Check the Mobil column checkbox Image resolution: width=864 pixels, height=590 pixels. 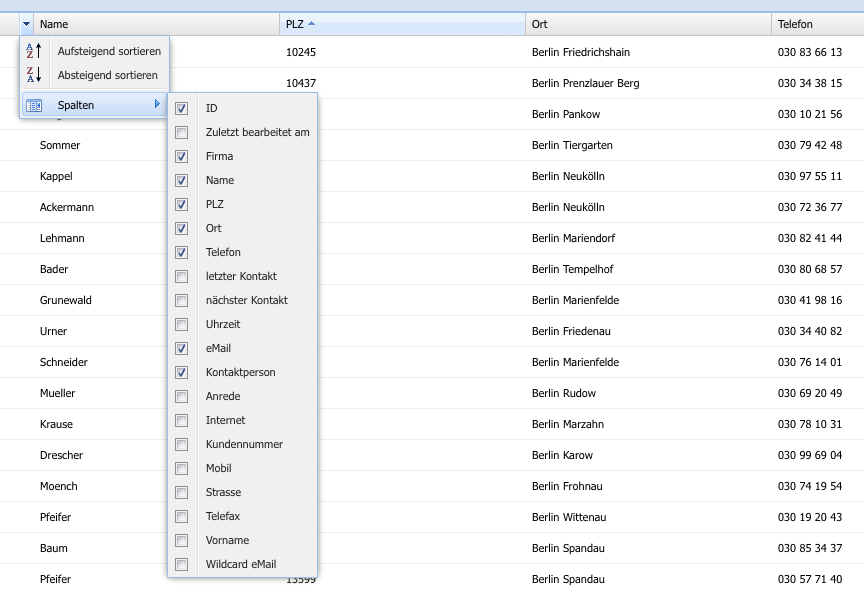click(181, 468)
